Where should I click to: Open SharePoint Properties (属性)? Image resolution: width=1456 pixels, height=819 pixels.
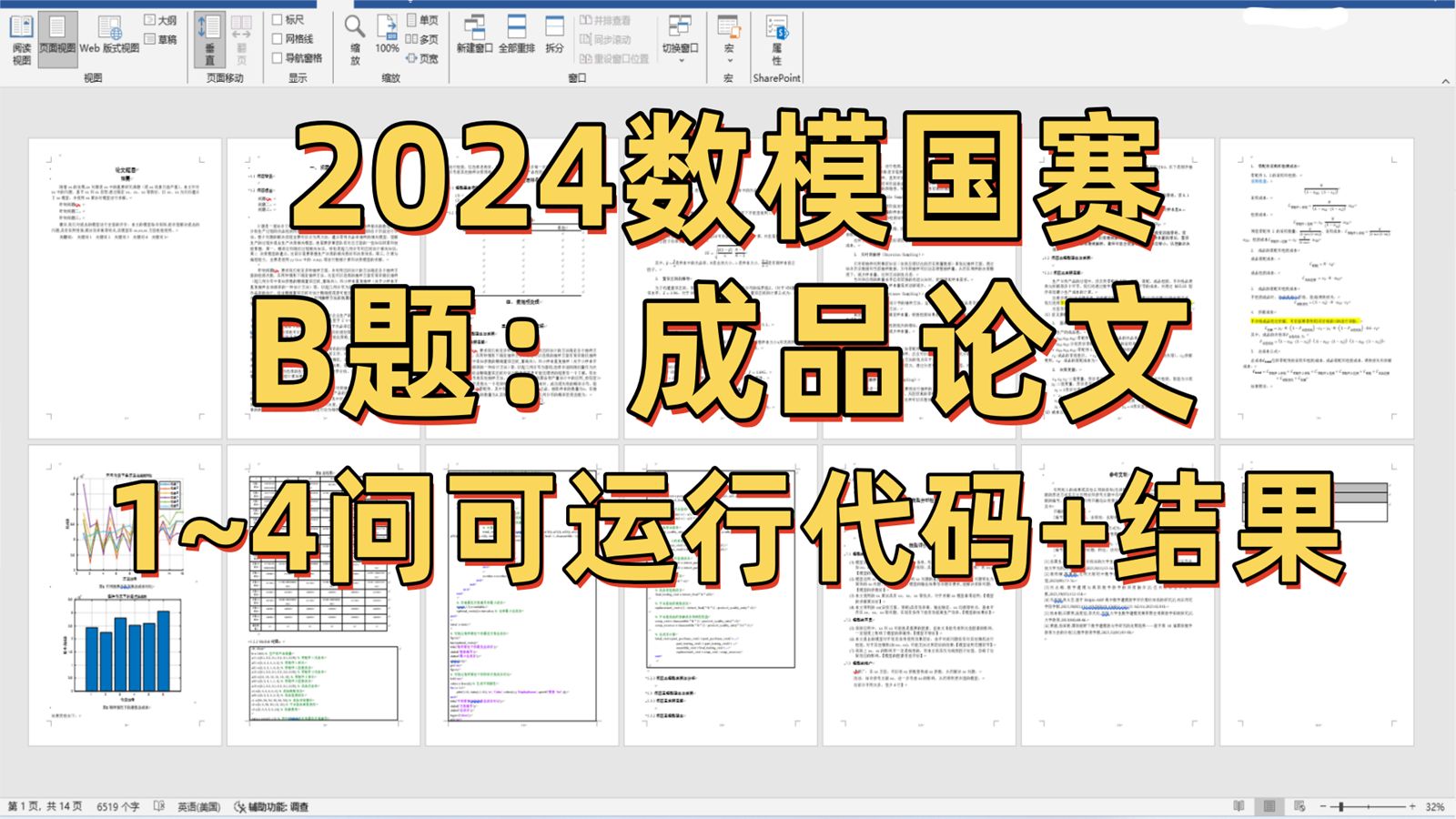tap(777, 40)
